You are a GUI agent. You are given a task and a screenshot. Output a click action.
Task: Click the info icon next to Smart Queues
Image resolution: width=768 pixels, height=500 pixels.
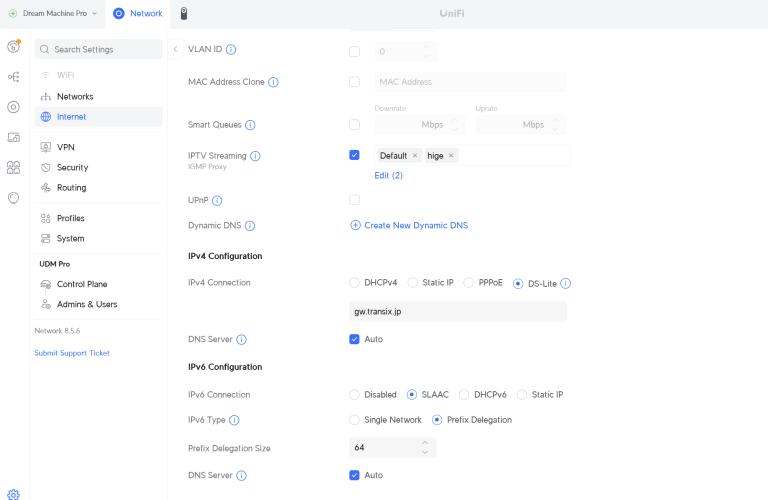coord(250,125)
